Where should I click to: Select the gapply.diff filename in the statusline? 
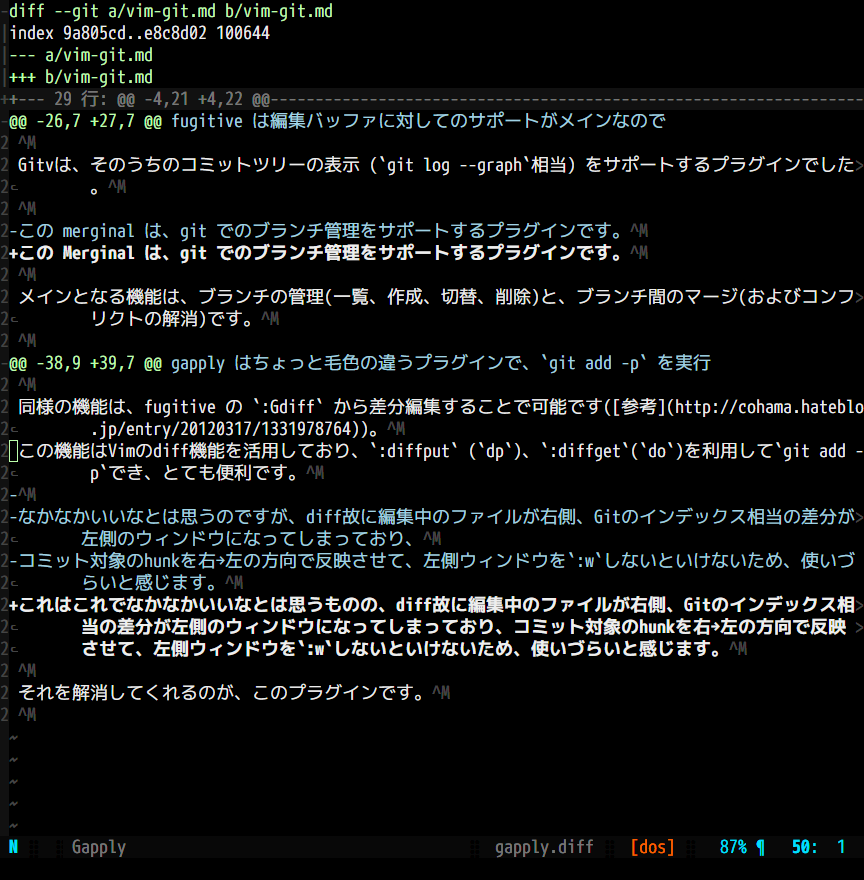pyautogui.click(x=544, y=847)
